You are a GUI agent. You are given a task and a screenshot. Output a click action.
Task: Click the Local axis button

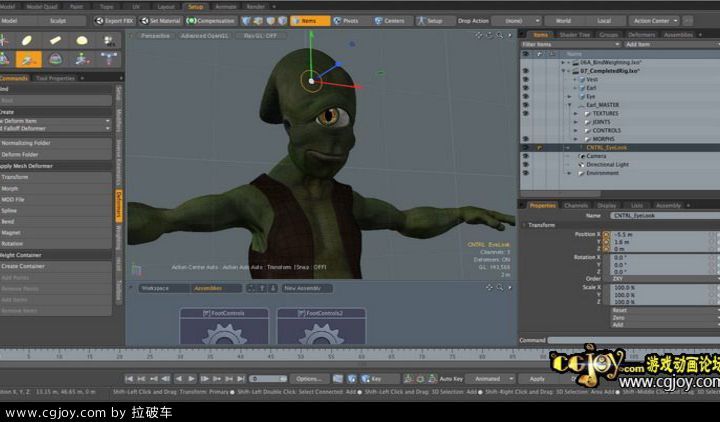pyautogui.click(x=604, y=21)
